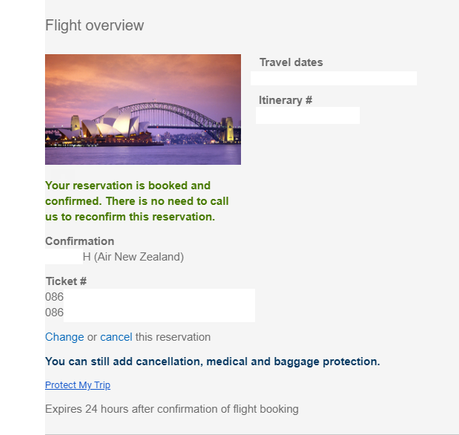The image size is (459, 435).
Task: Click the "this reservation" text
Action: [x=173, y=337]
